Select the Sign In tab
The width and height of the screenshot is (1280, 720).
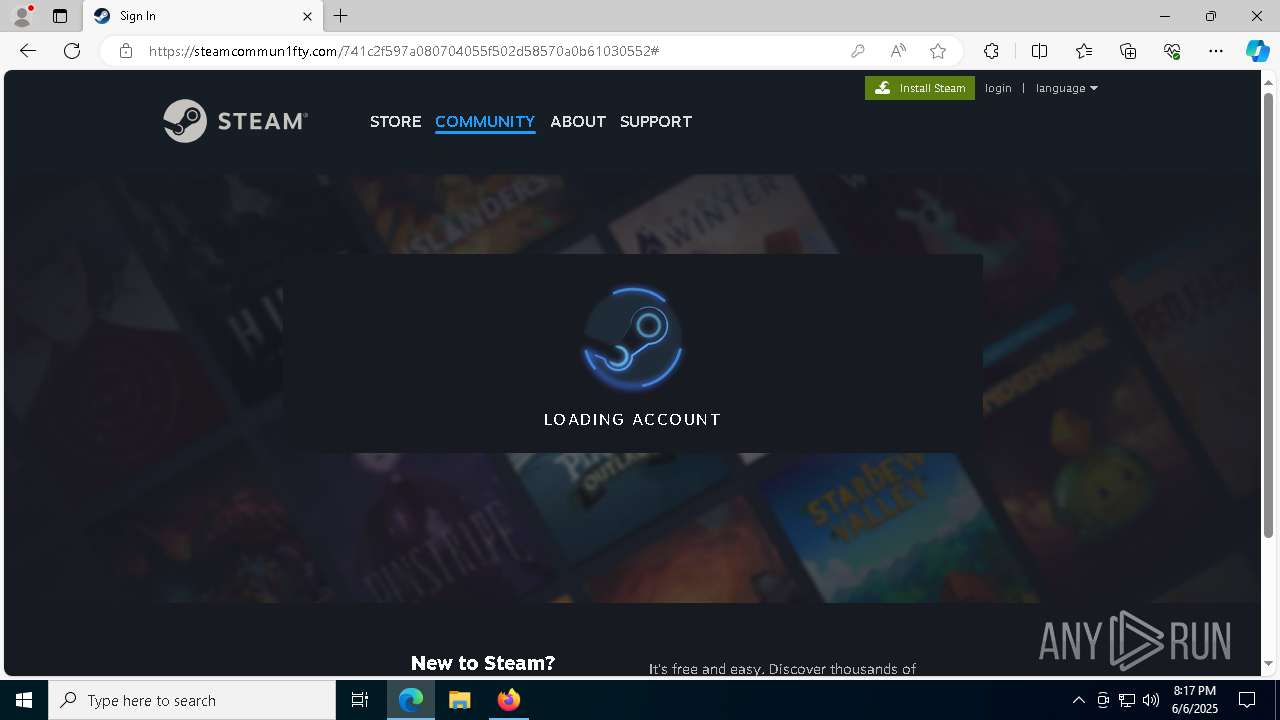pyautogui.click(x=204, y=16)
